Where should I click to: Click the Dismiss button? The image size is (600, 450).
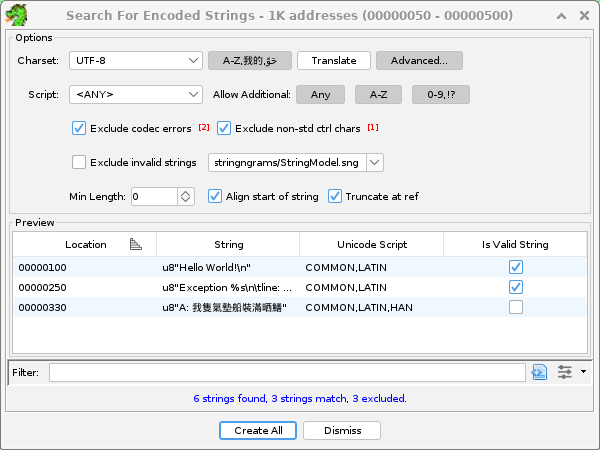pos(341,430)
